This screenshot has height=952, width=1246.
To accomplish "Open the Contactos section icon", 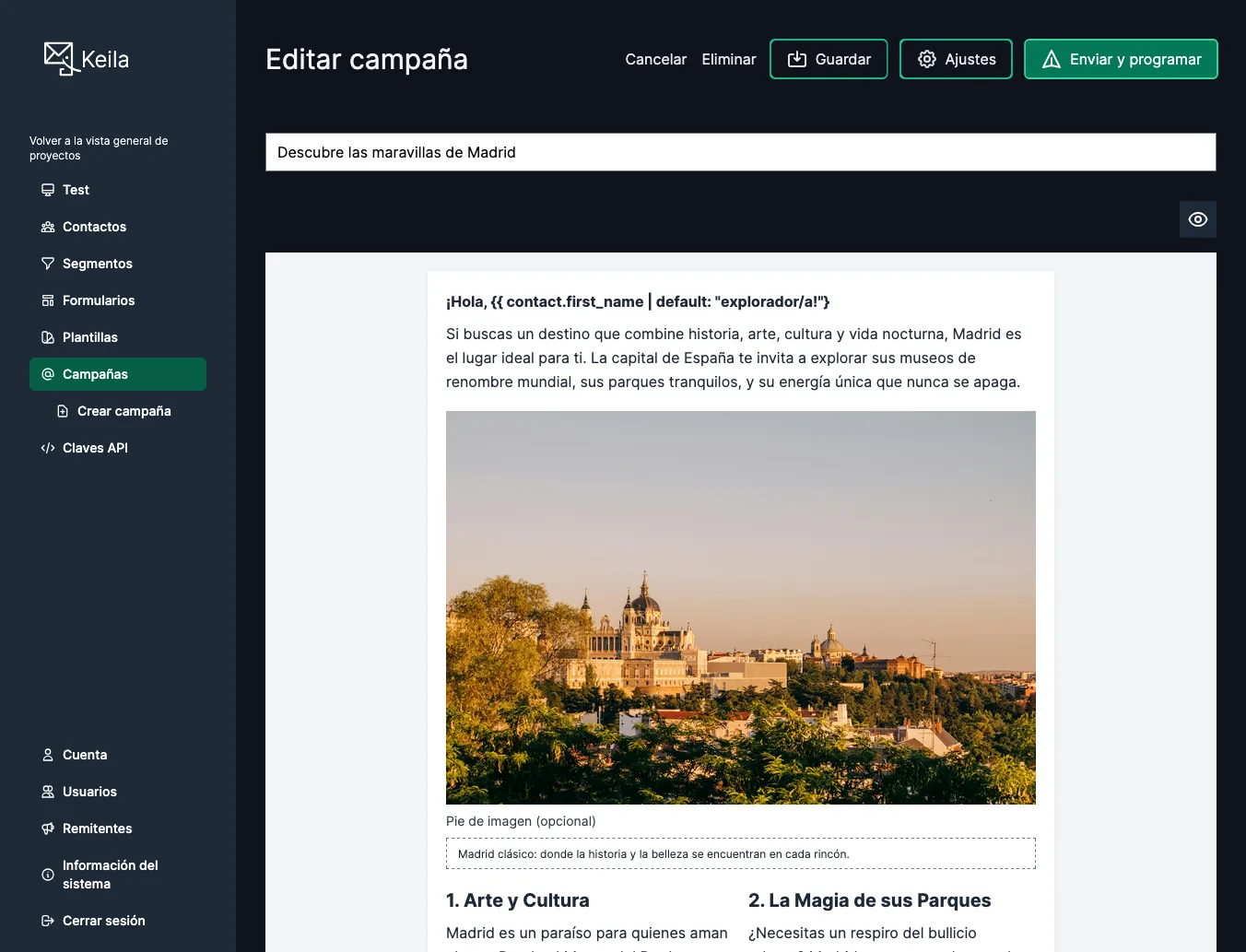I will pyautogui.click(x=47, y=227).
